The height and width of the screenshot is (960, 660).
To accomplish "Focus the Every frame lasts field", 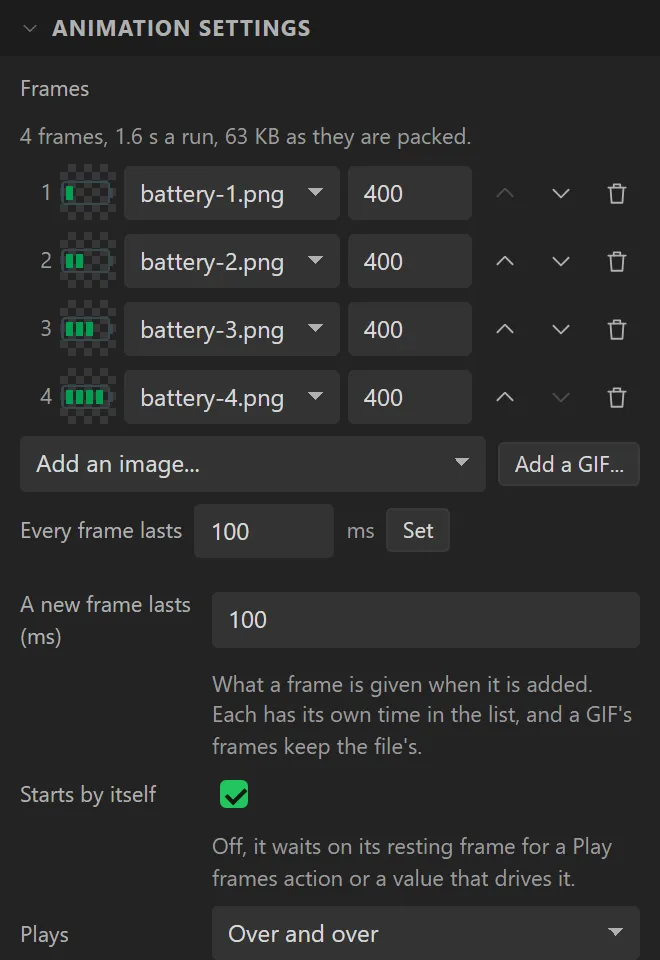I will [264, 531].
